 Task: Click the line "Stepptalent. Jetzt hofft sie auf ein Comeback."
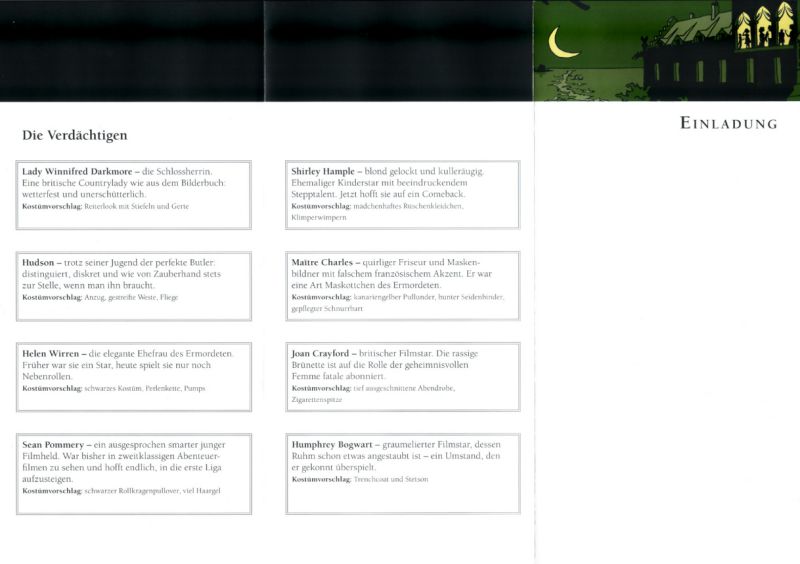379,194
